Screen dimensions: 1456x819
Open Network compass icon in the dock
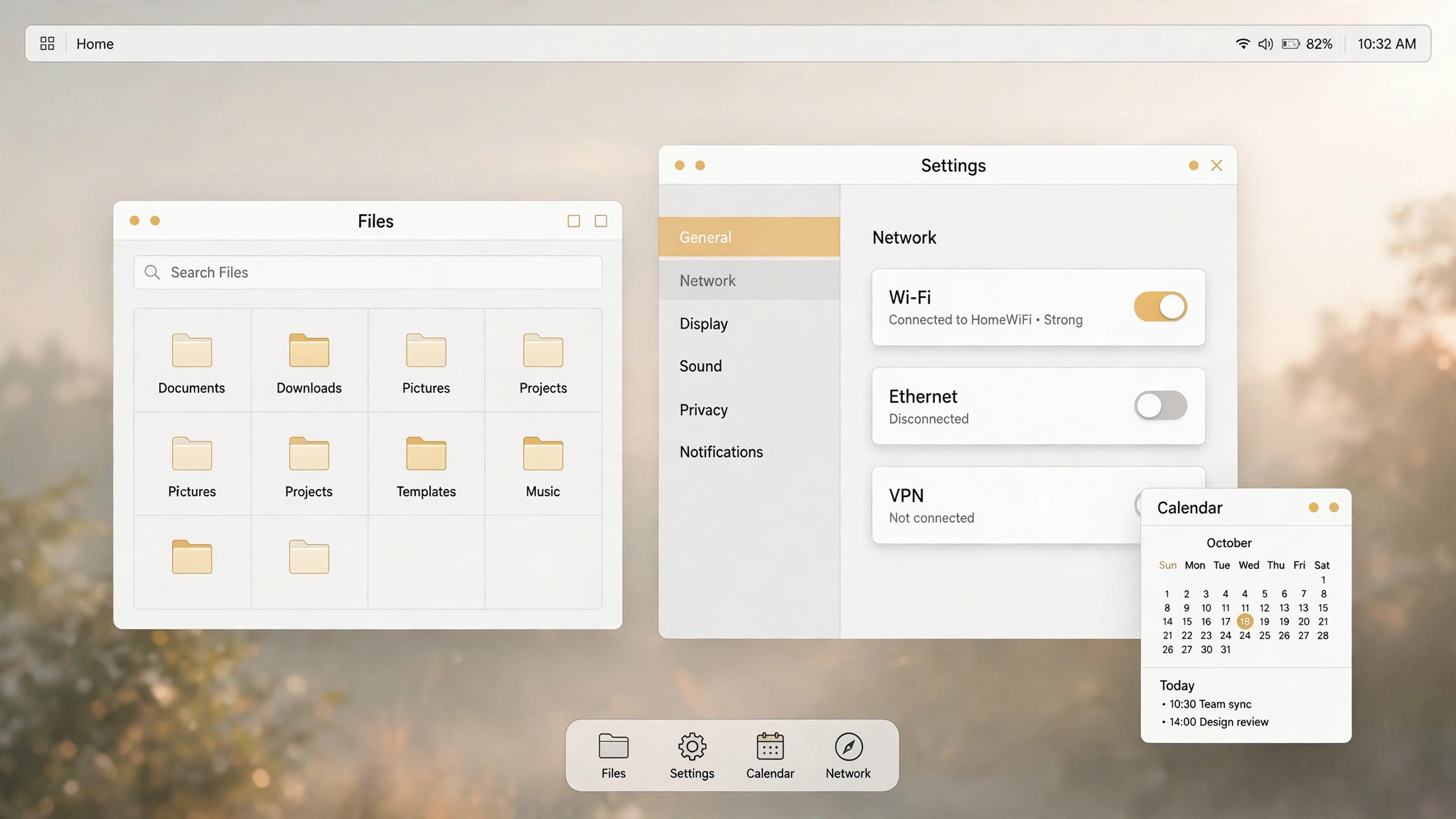coord(848,756)
